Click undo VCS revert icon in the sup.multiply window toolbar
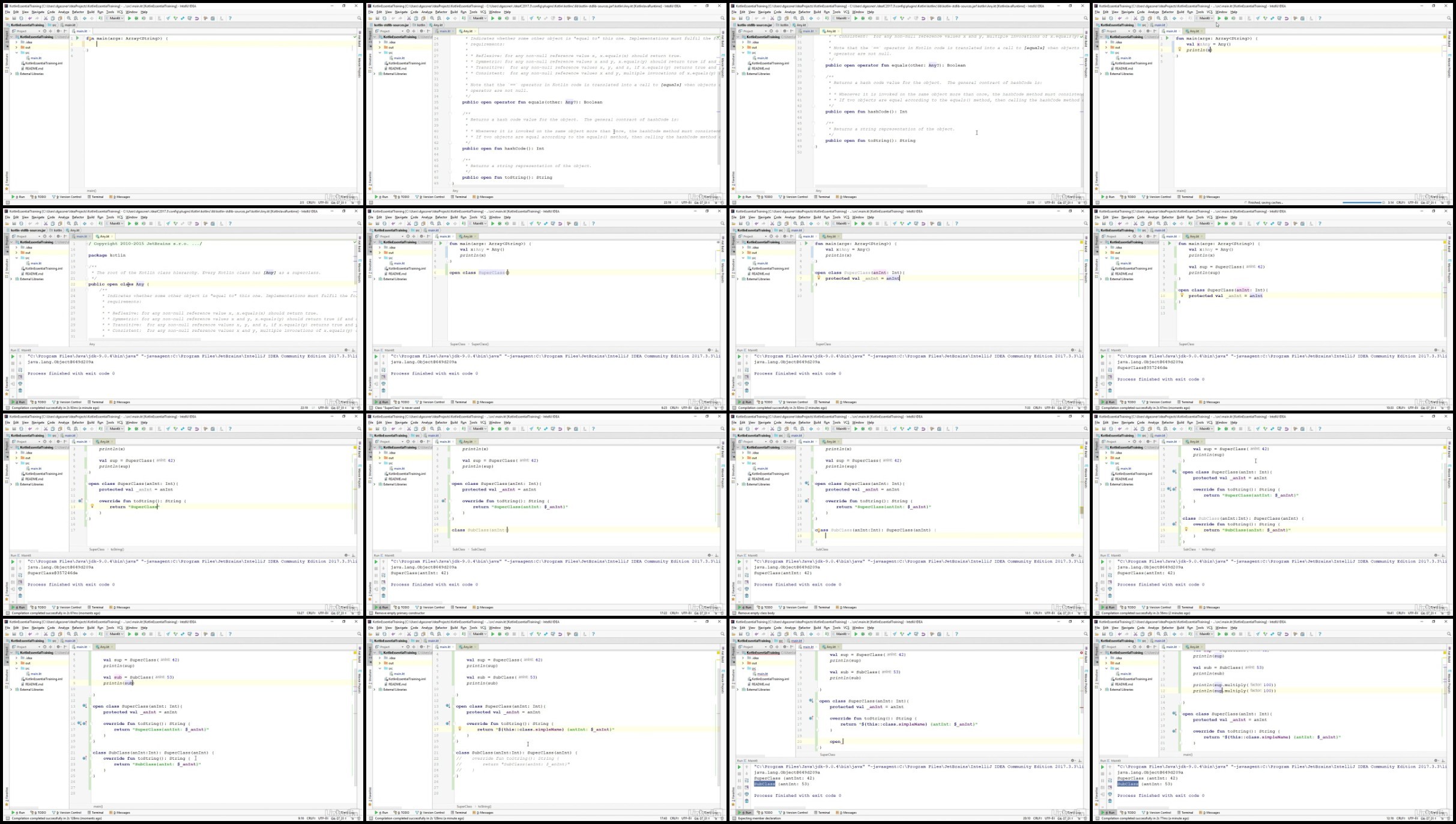Image resolution: width=1456 pixels, height=824 pixels. tap(1287, 634)
